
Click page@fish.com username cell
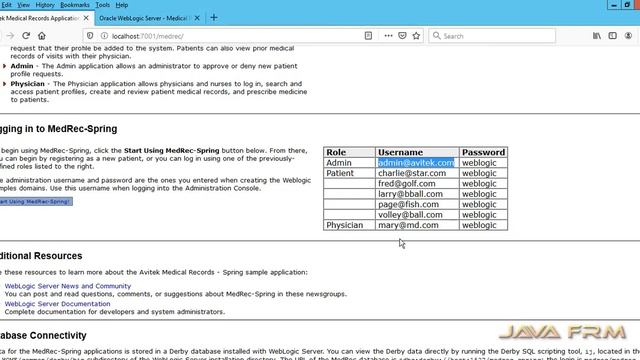pos(417,204)
